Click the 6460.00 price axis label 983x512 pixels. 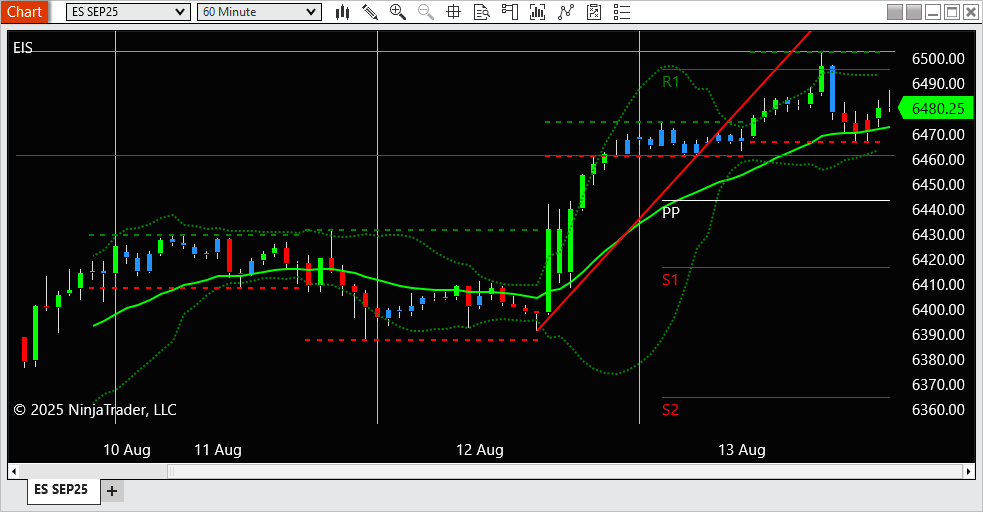[x=938, y=159]
